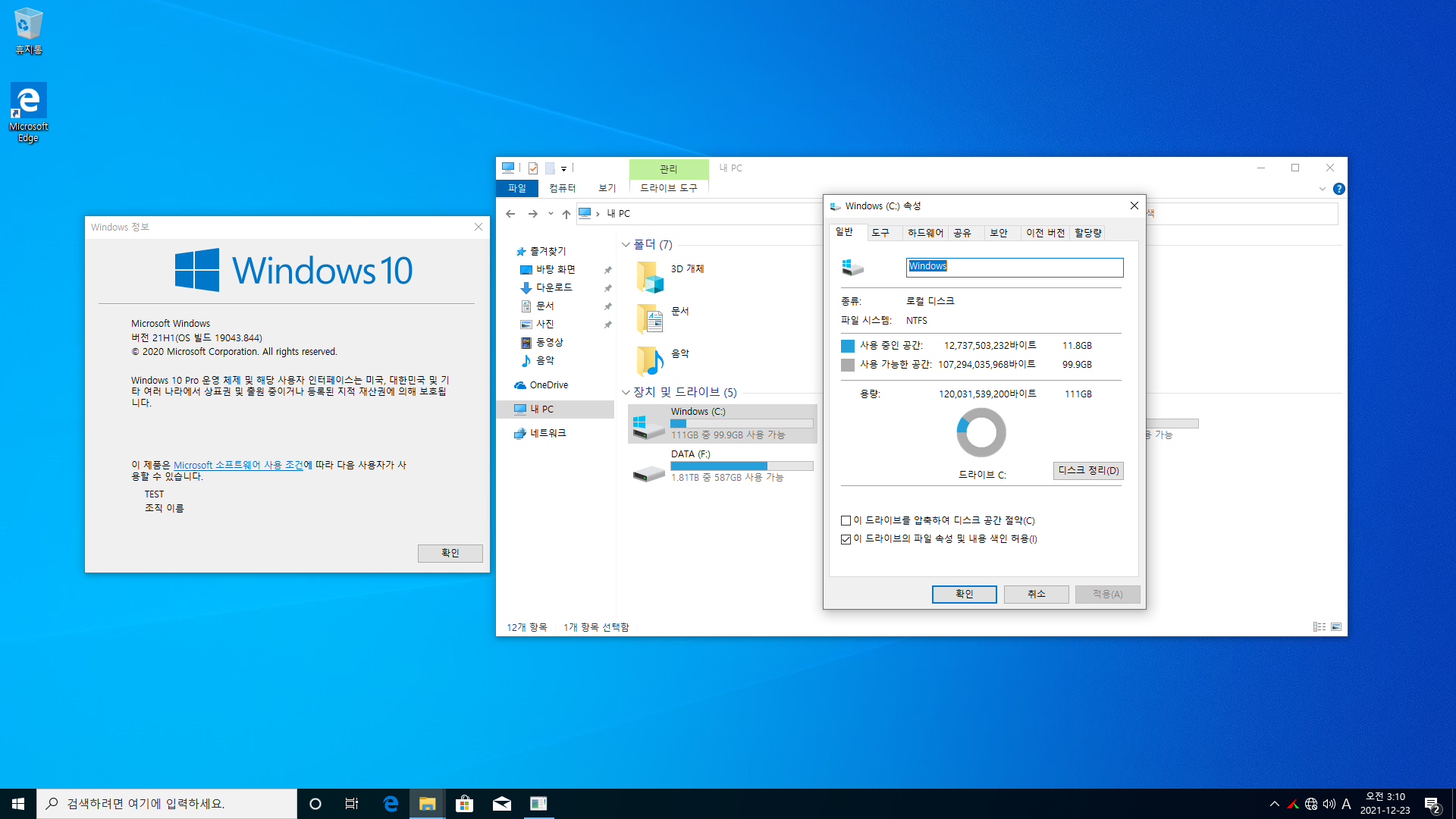Enable drive compression checkbox

[846, 521]
